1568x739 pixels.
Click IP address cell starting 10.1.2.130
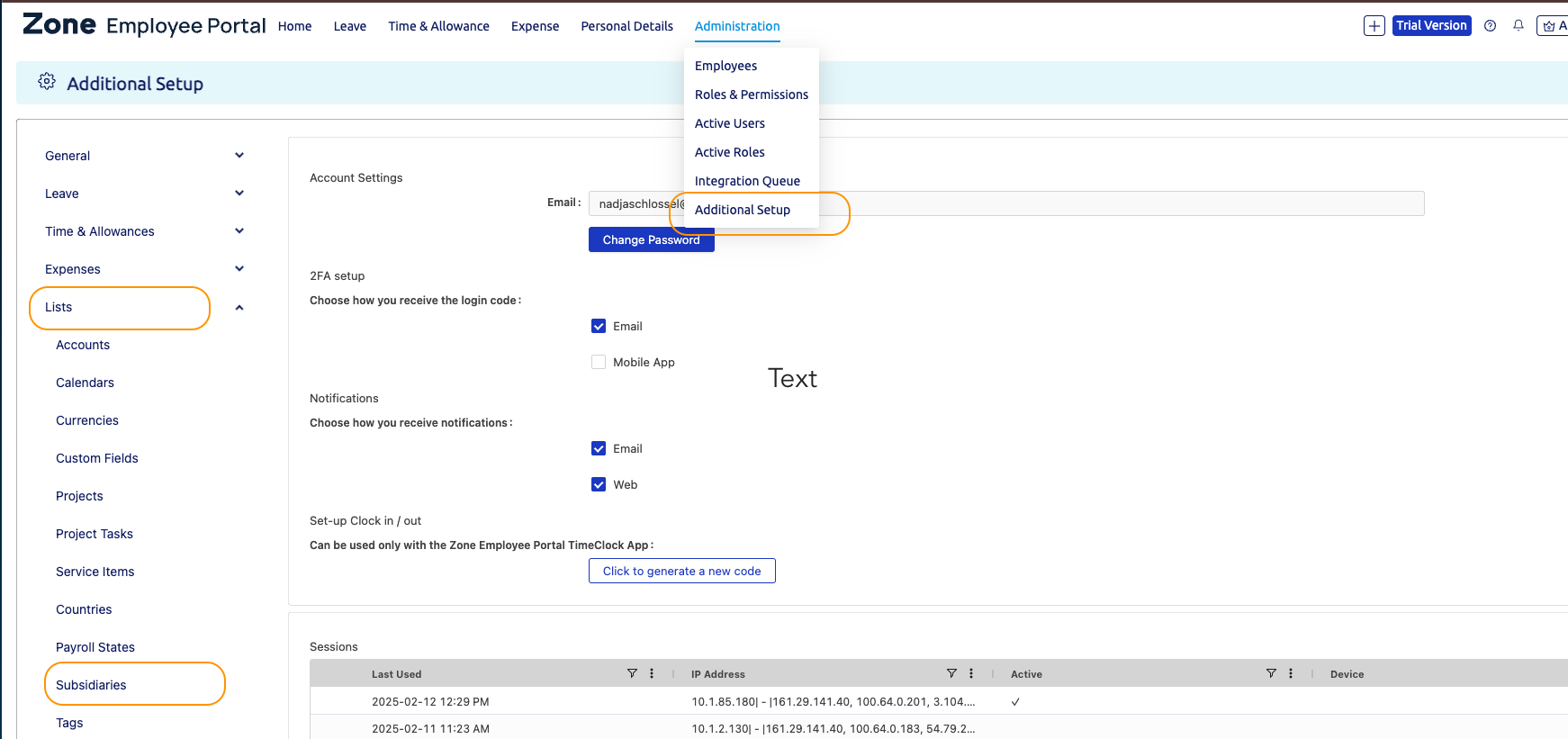(x=833, y=728)
